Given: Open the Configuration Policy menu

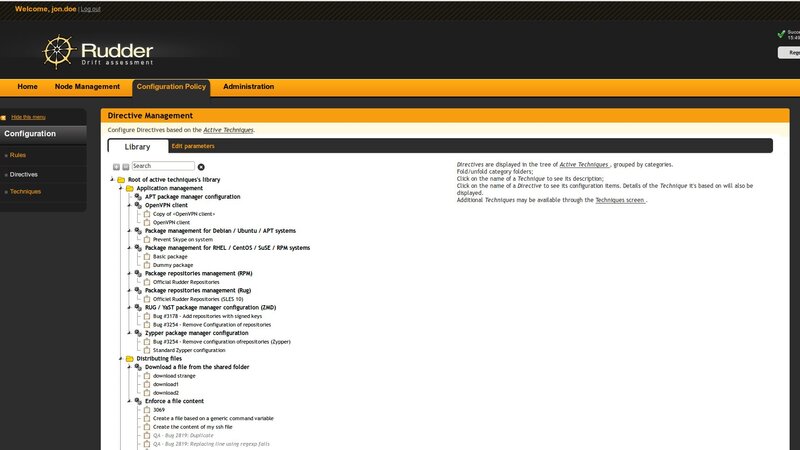Looking at the screenshot, I should pyautogui.click(x=171, y=87).
